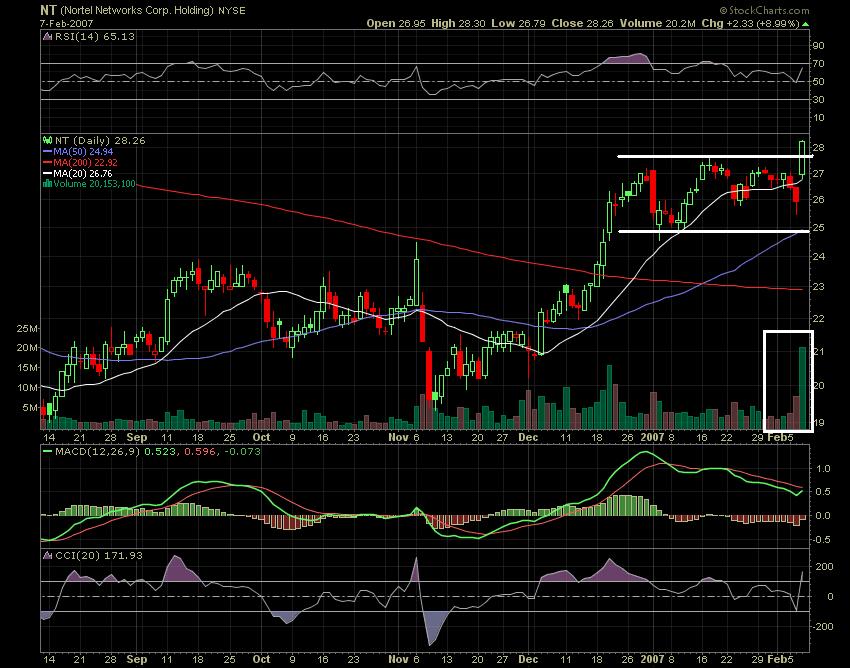
Task: Click the High 28.30 value
Action: click(459, 23)
